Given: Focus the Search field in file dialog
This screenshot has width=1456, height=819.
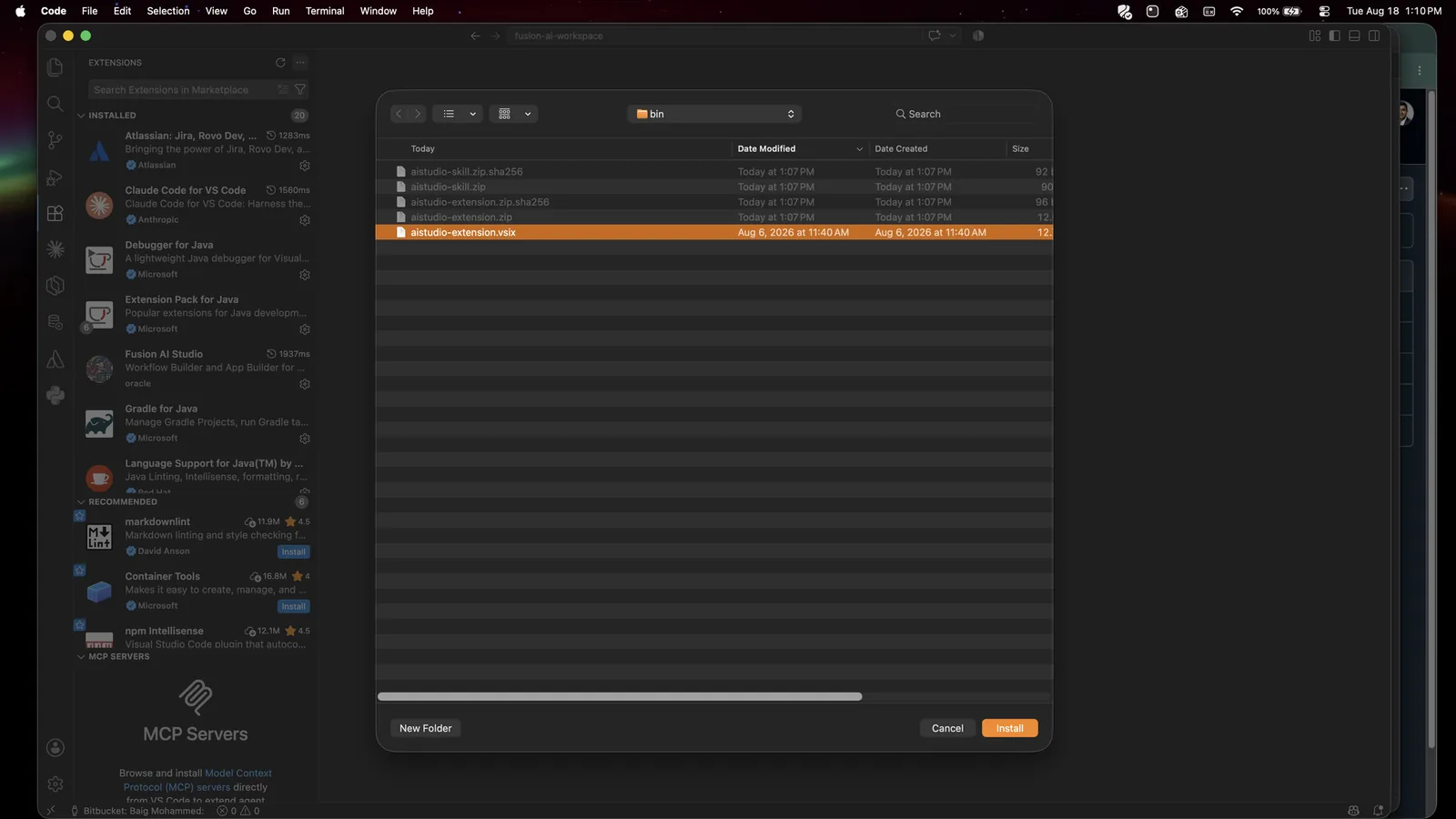Looking at the screenshot, I should point(966,114).
